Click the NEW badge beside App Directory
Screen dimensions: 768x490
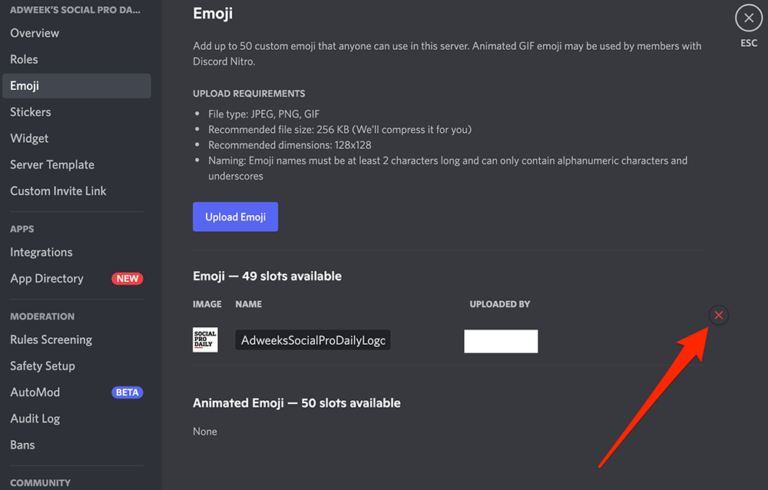click(x=128, y=279)
